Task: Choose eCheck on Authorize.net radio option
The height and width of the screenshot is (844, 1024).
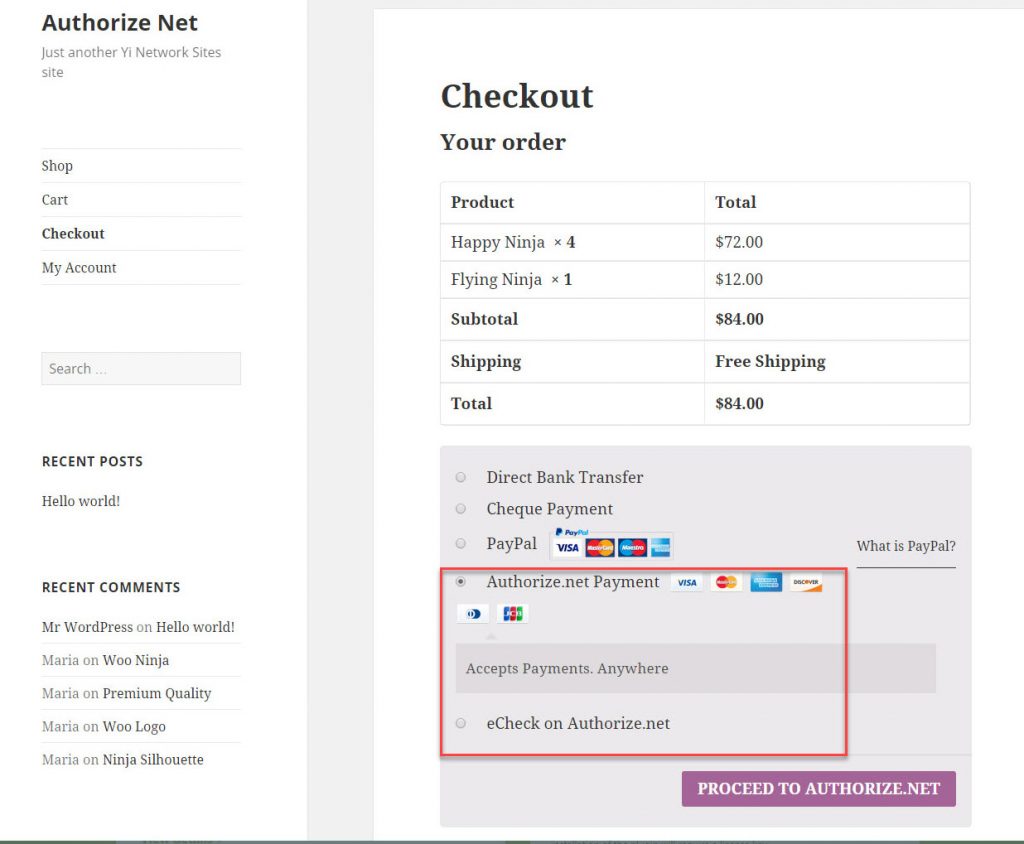Action: pyautogui.click(x=460, y=723)
